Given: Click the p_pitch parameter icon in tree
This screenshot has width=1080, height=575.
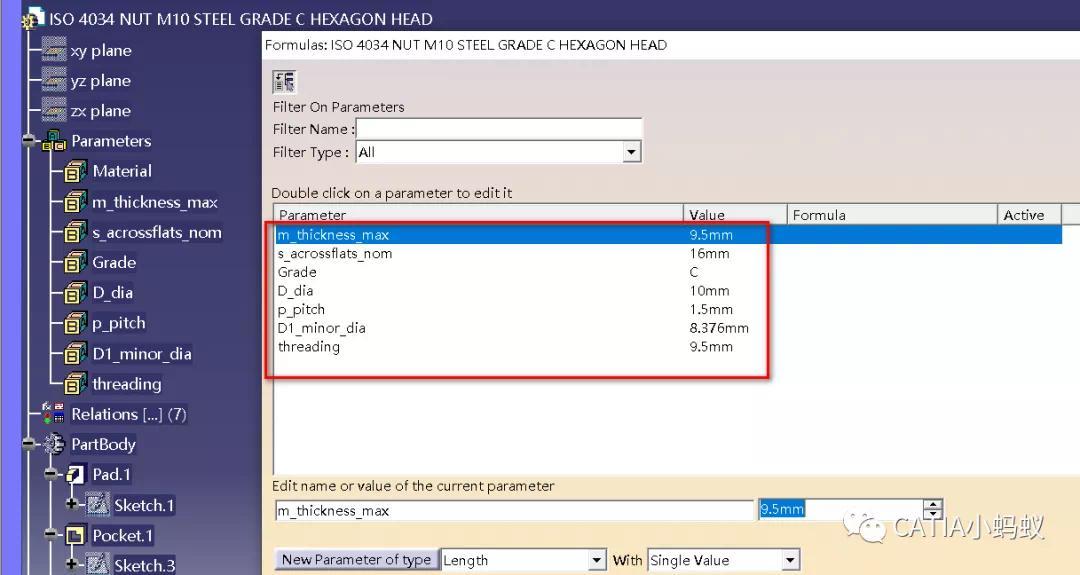Looking at the screenshot, I should click(x=75, y=323).
